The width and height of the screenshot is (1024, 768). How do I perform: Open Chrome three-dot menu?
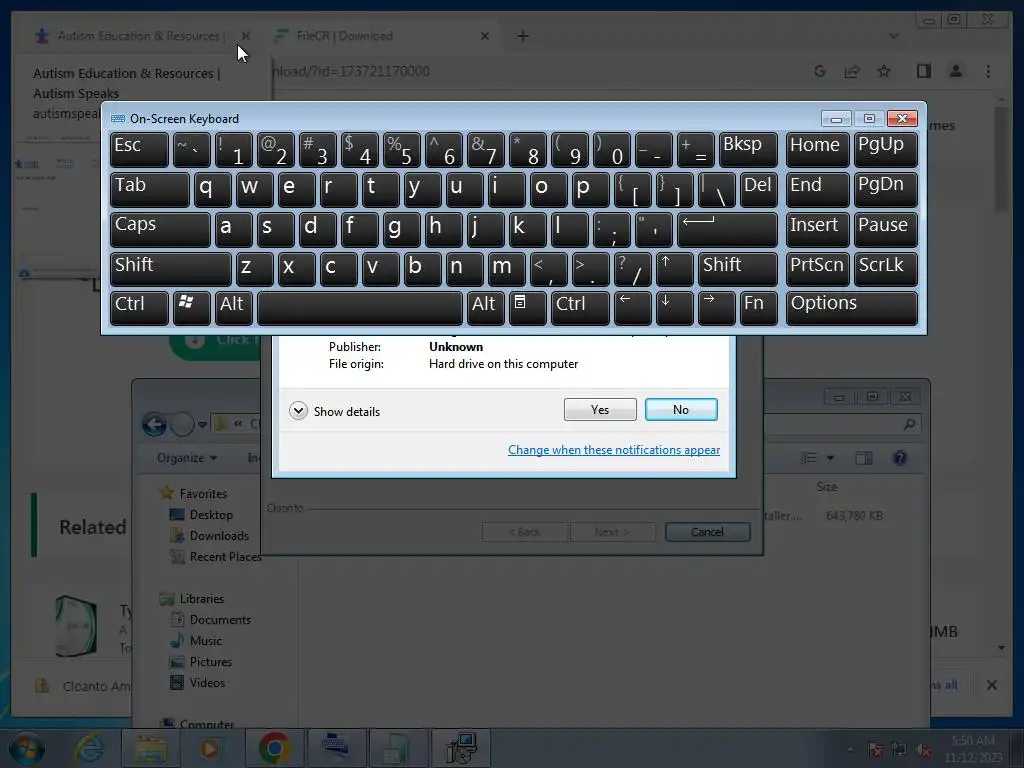988,71
